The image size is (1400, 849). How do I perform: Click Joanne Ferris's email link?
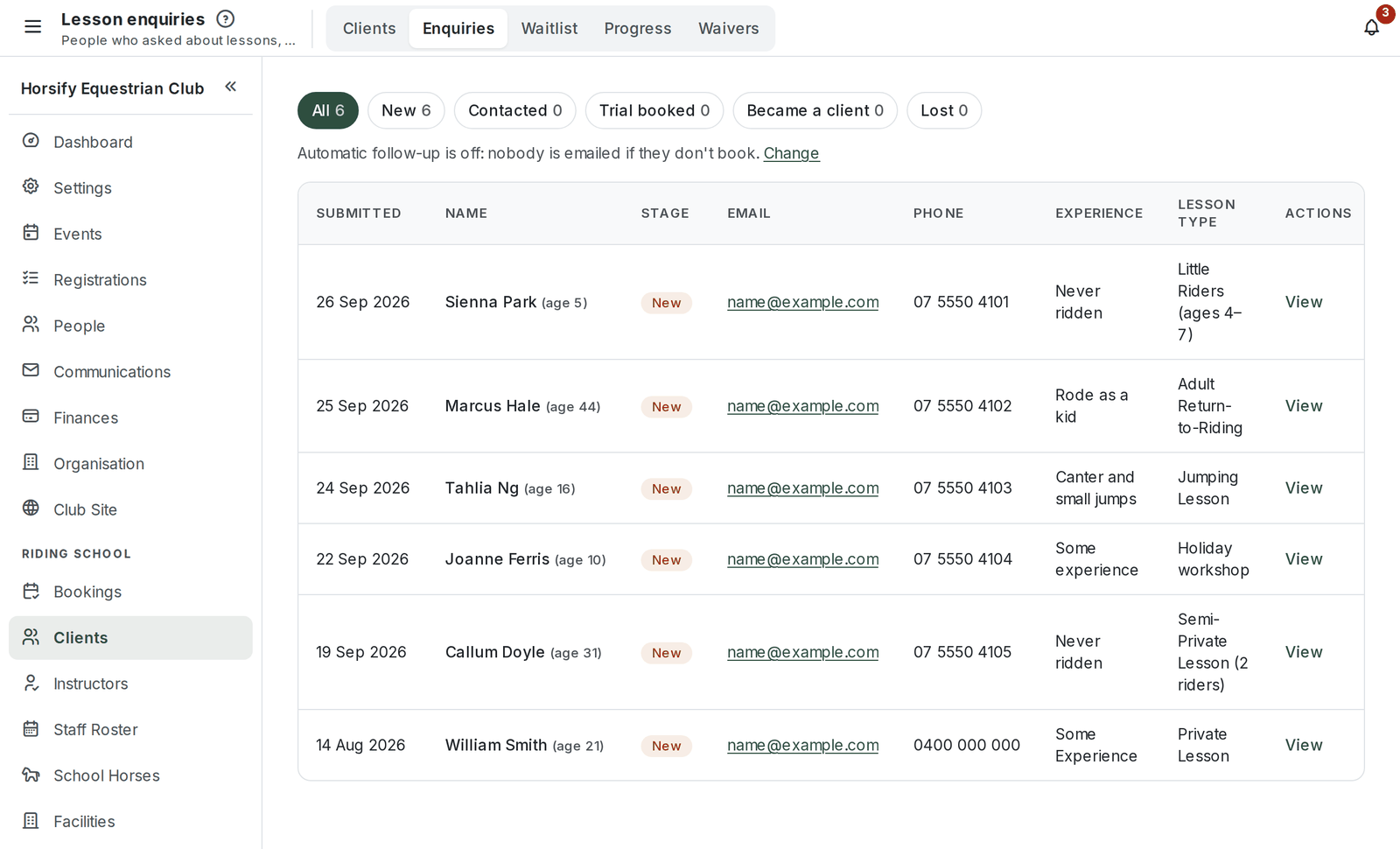click(x=802, y=559)
